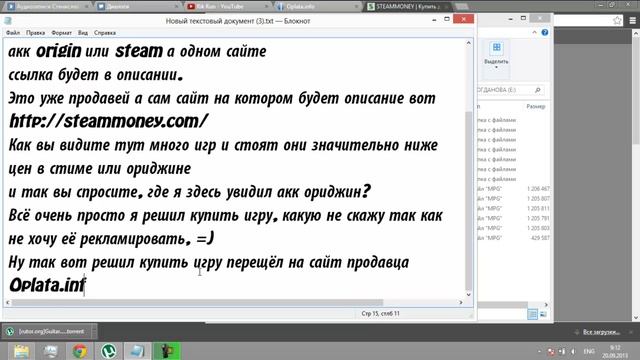Click the network icon in system tray
640x360 pixels.
[562, 351]
